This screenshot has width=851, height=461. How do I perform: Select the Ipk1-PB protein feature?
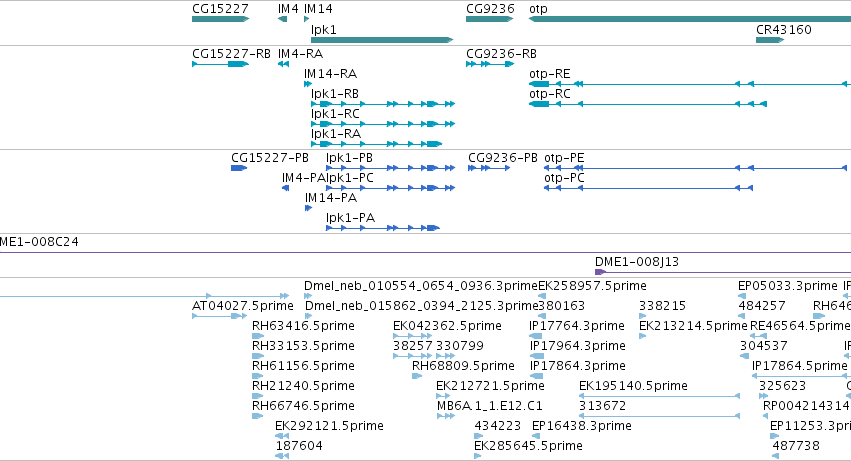click(391, 168)
